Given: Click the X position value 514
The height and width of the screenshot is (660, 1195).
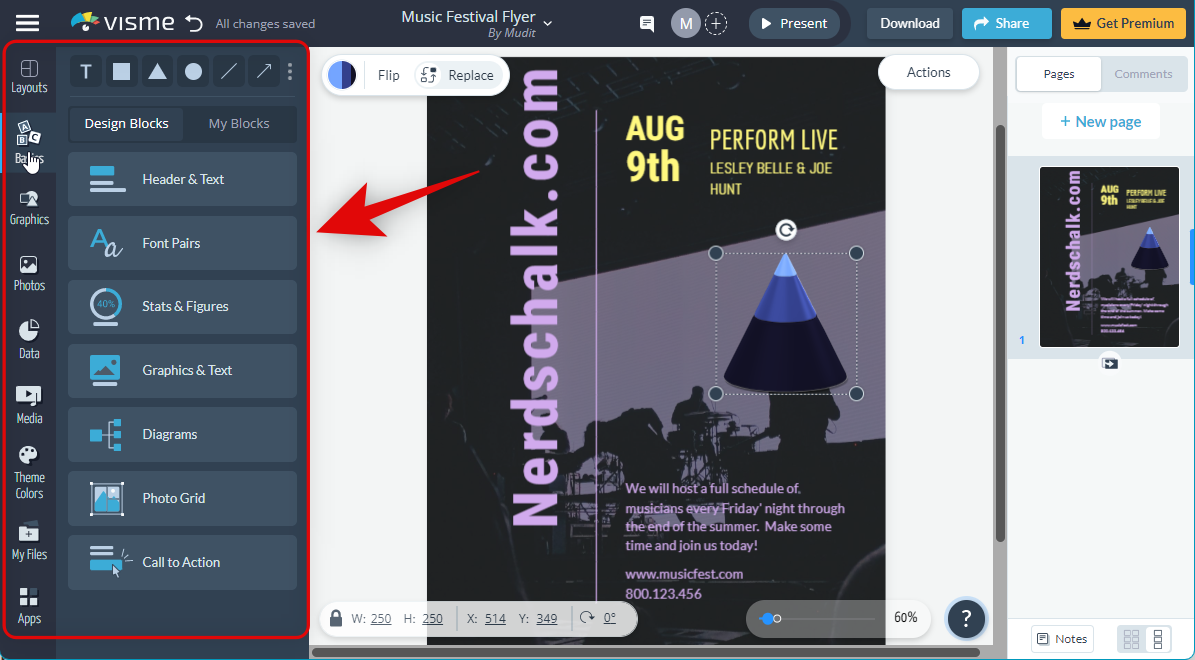Looking at the screenshot, I should click(495, 619).
